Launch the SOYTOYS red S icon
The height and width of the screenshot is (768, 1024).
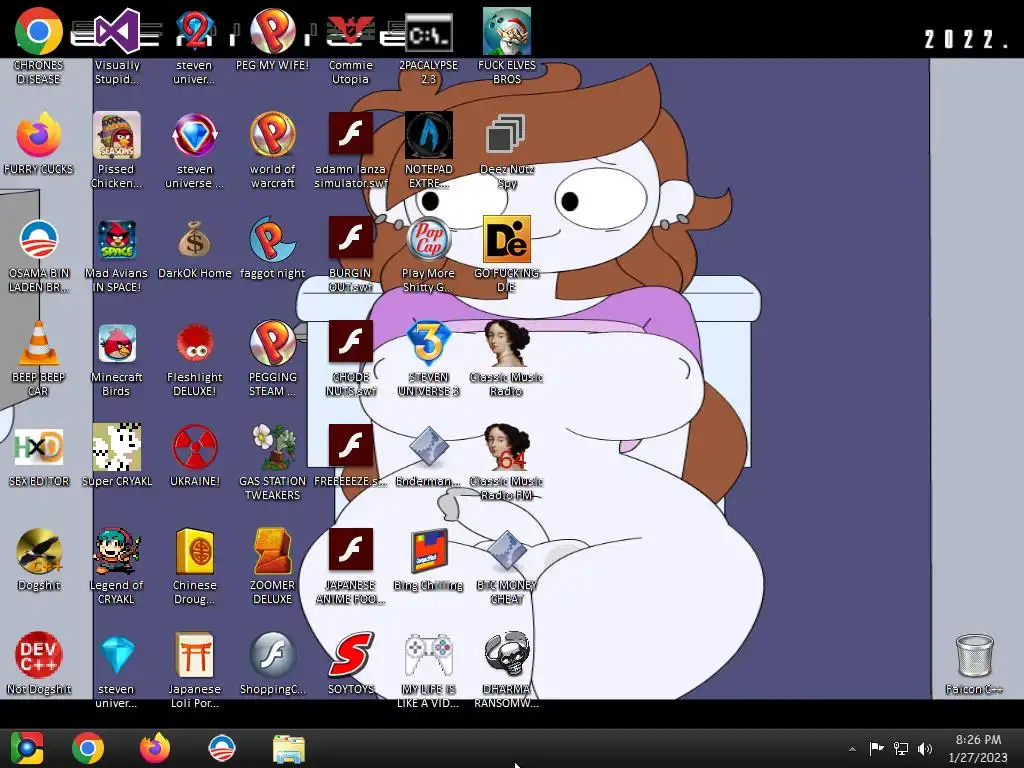coord(351,655)
